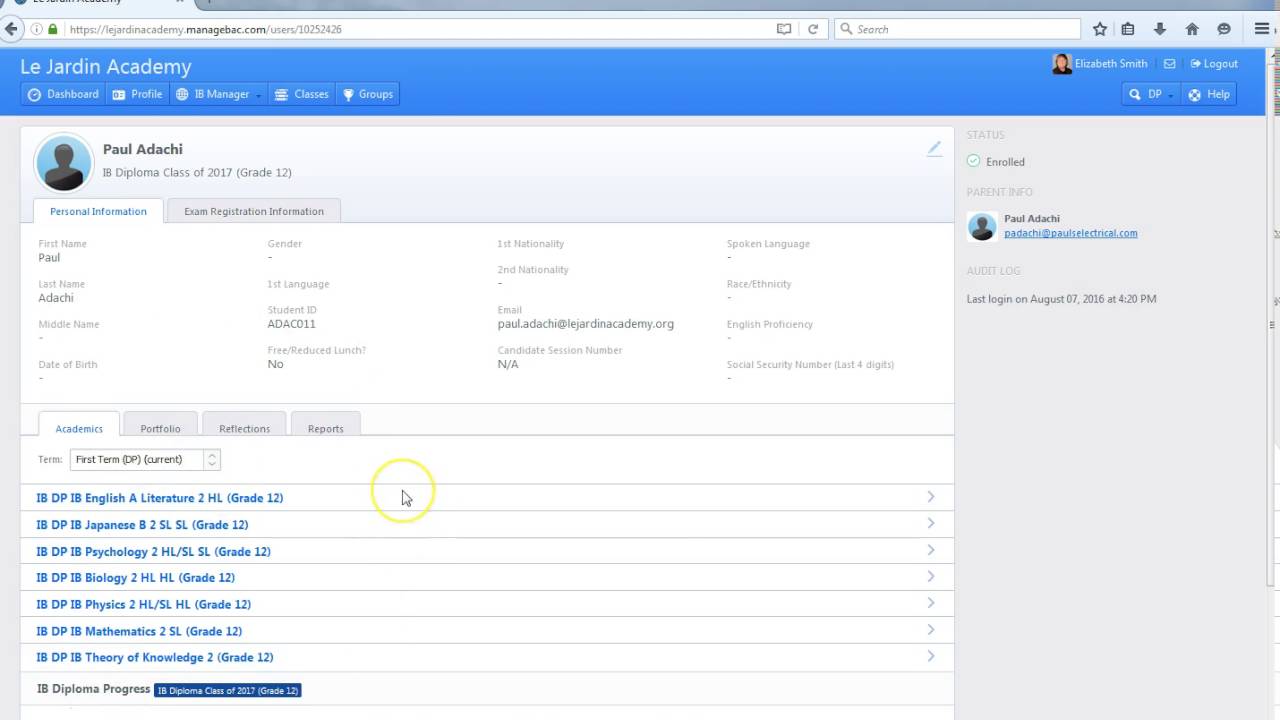Switch to the Reports tab
1280x720 pixels.
325,428
